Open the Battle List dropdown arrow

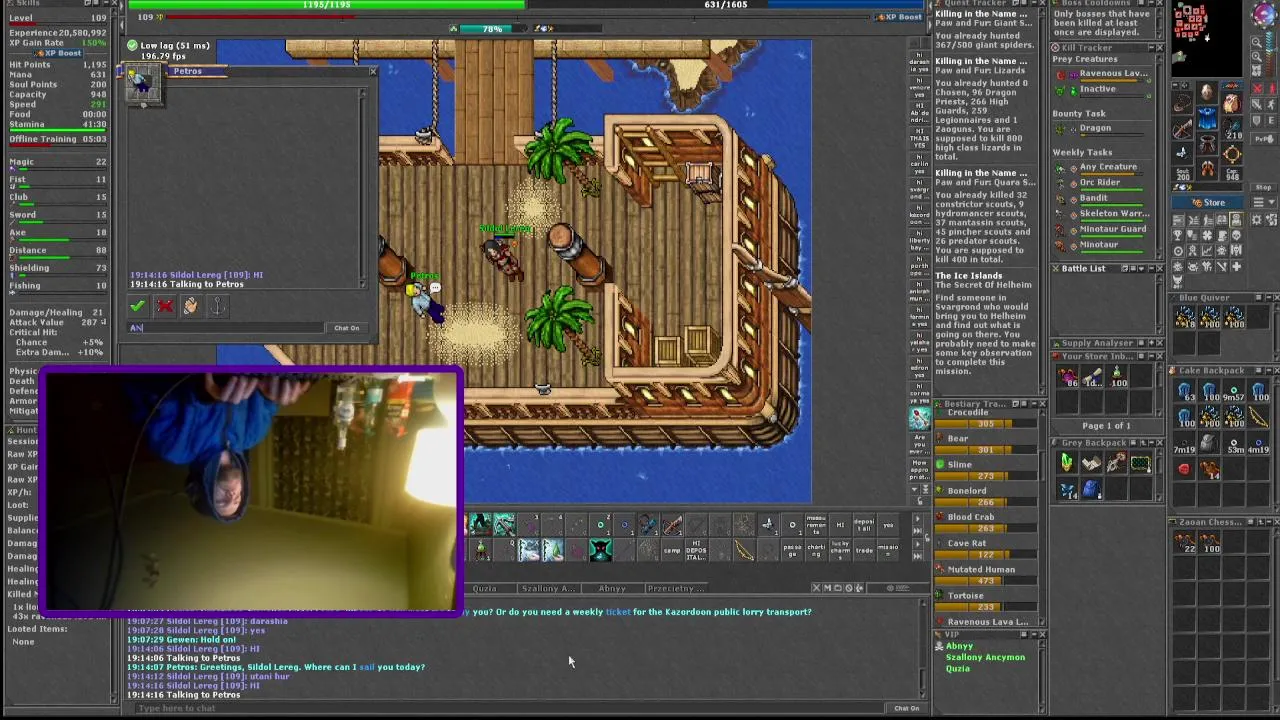click(1141, 268)
